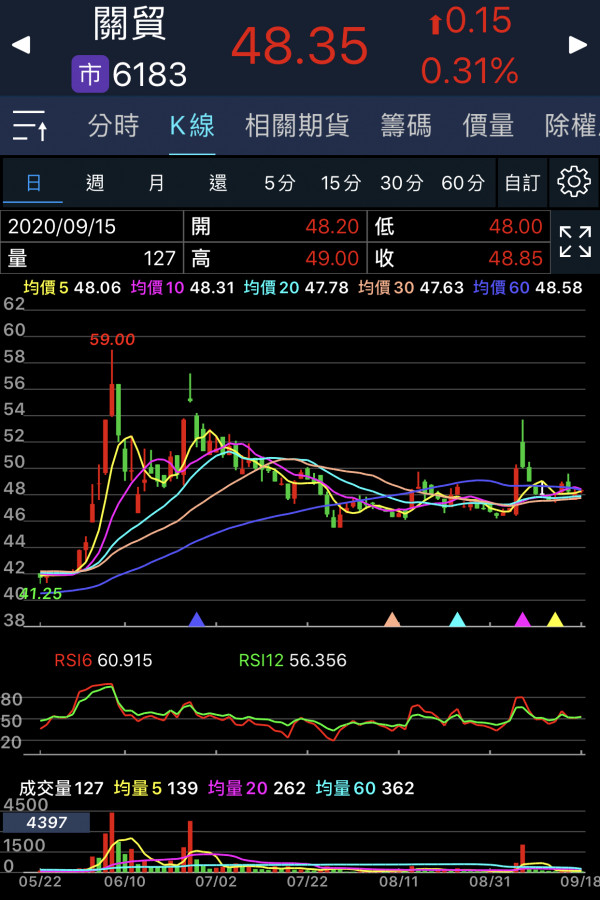Tap the cyan triangle marker on chart
600x900 pixels.
[457, 620]
